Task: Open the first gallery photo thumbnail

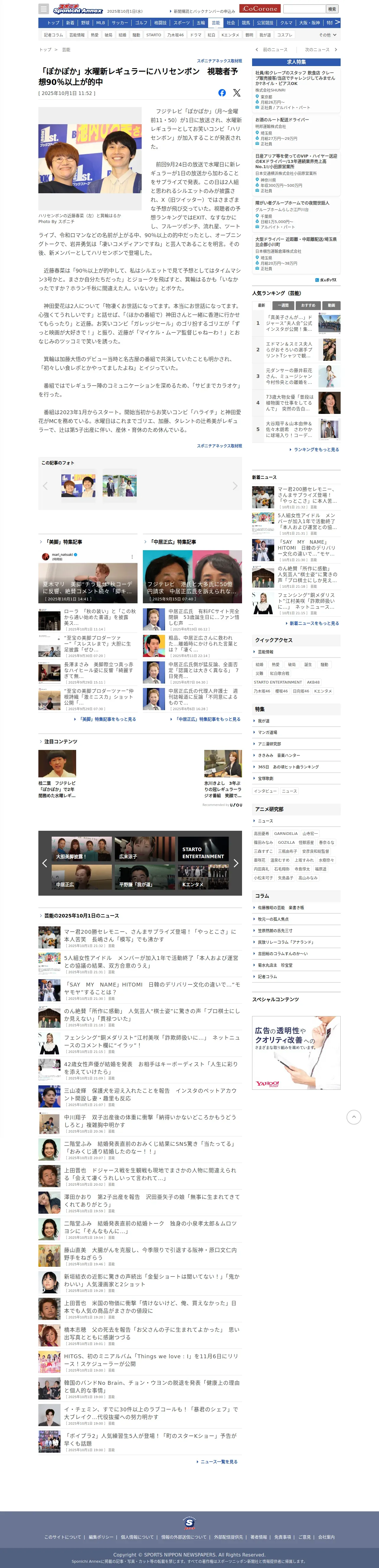Action: click(78, 485)
